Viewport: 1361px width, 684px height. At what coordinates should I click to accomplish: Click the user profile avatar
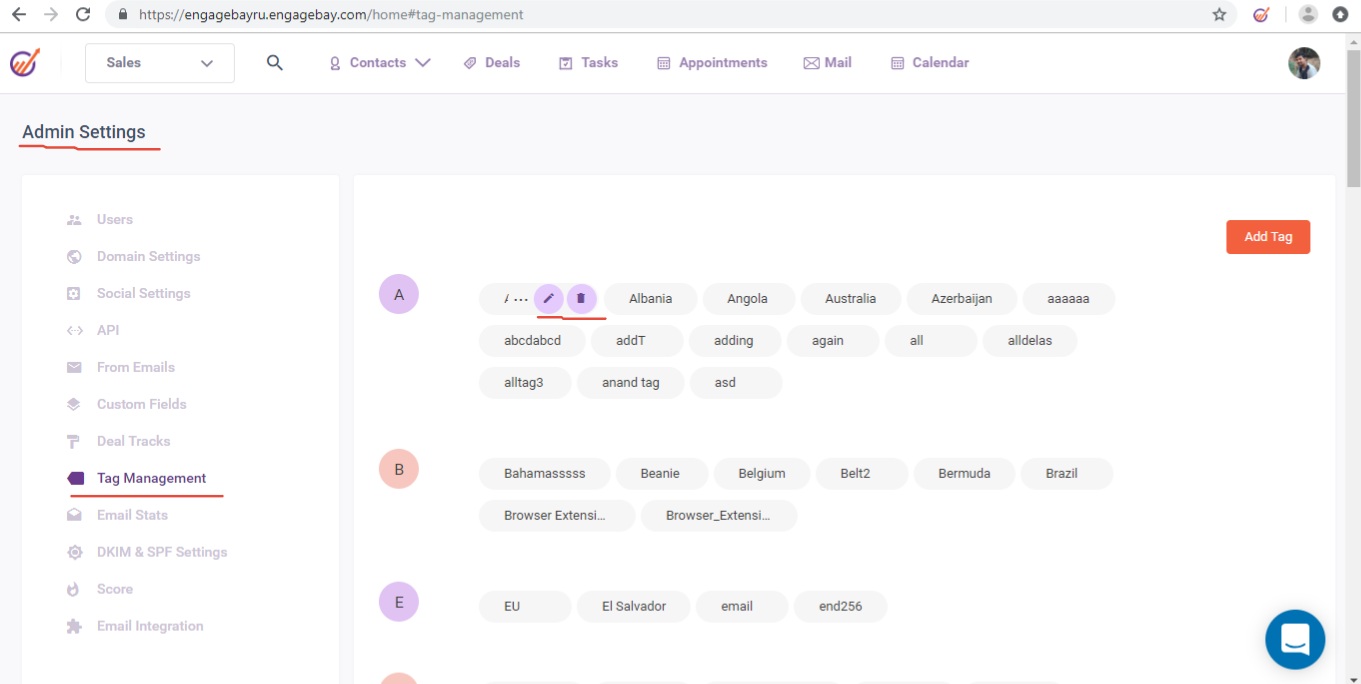pyautogui.click(x=1303, y=63)
